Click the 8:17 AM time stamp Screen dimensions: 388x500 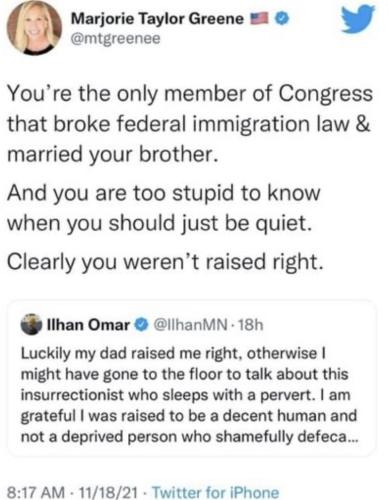tap(35, 492)
